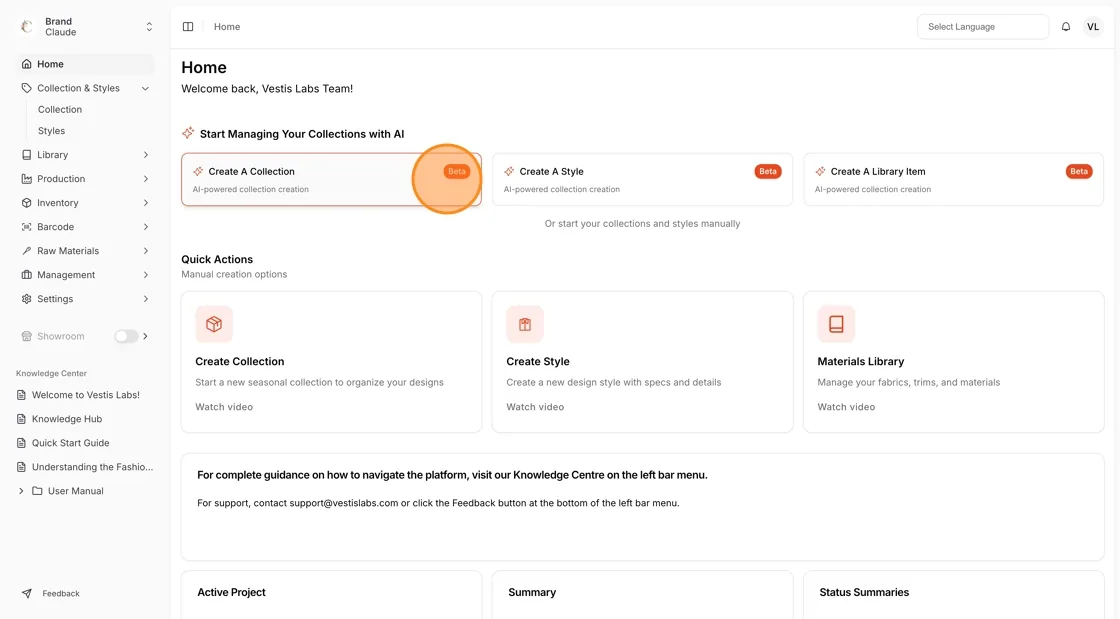Open the Brand Claude switcher dropdown

pyautogui.click(x=84, y=26)
